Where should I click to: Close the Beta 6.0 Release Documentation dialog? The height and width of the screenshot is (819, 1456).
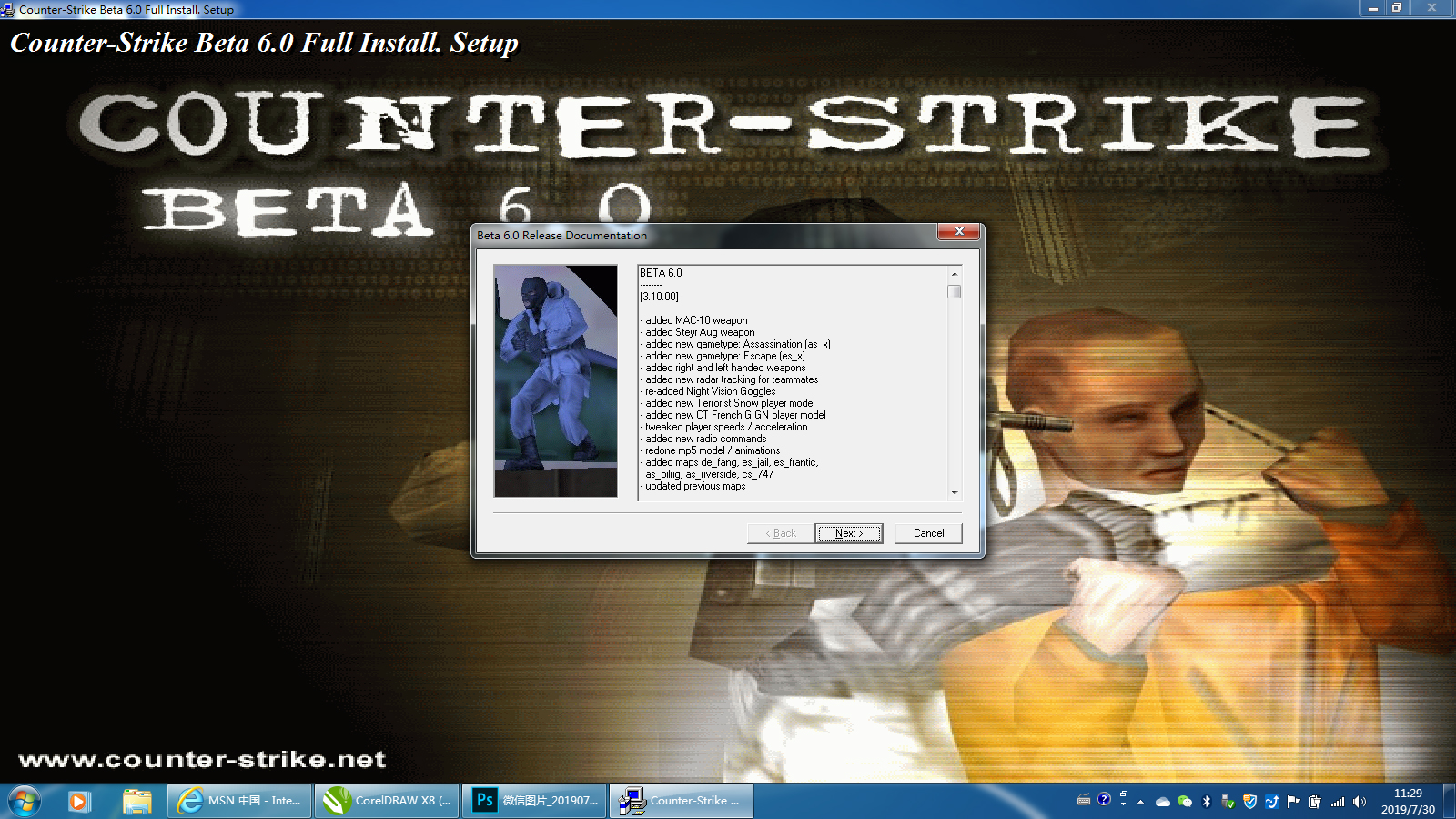(959, 232)
